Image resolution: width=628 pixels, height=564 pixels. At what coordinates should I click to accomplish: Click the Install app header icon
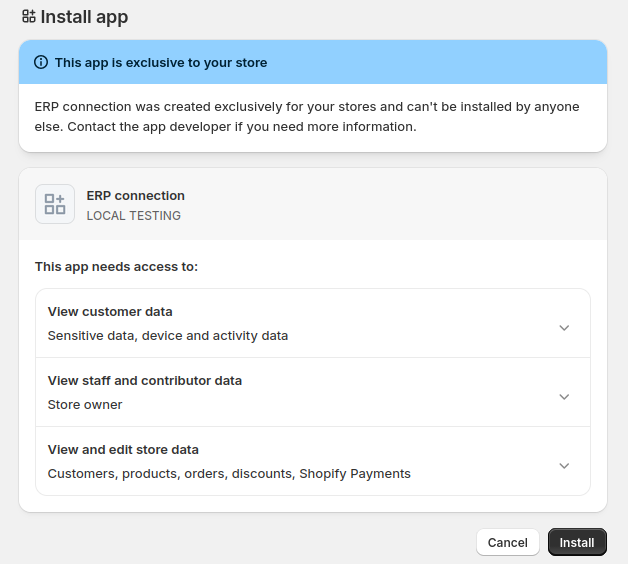click(29, 16)
